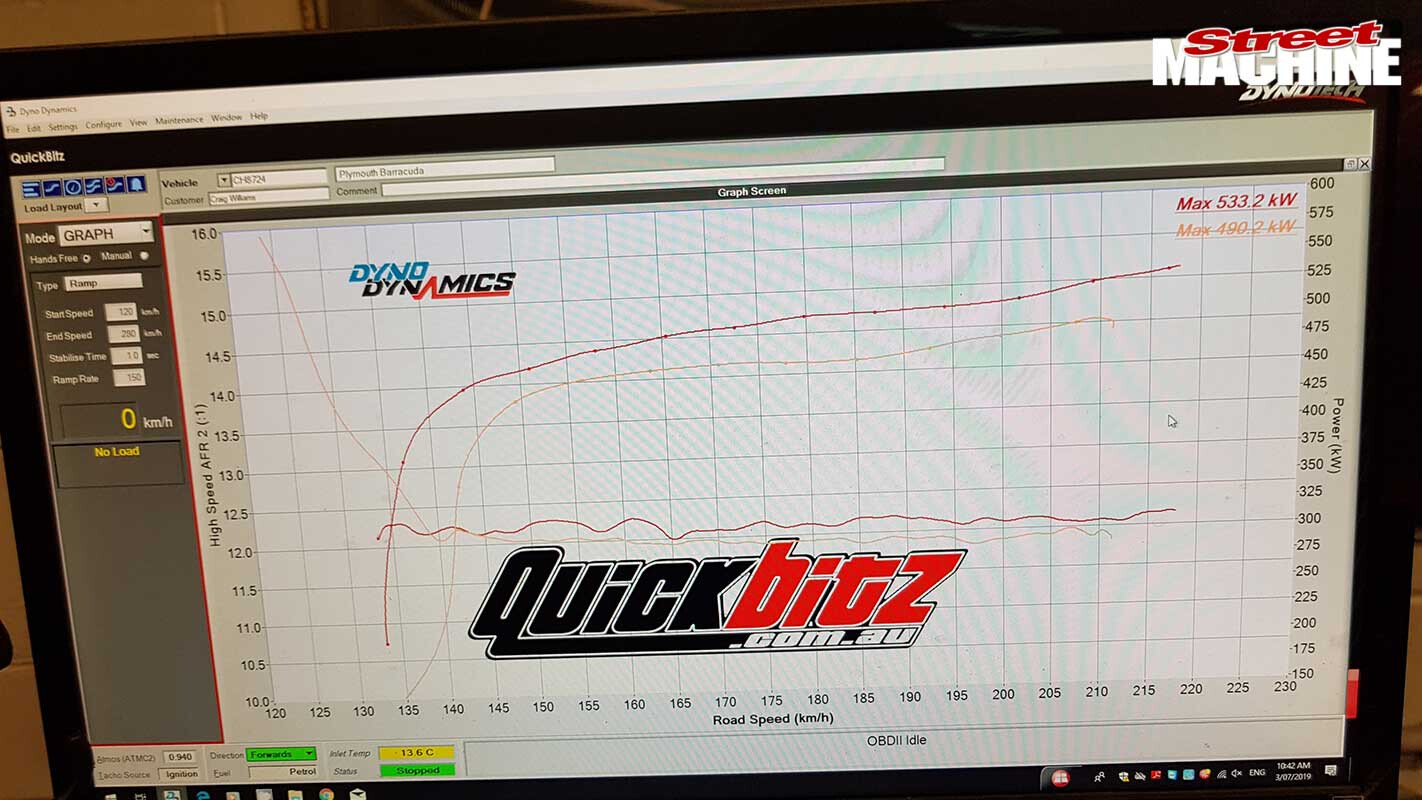Click the green Stopped status indicator
The width and height of the screenshot is (1422, 800).
418,771
